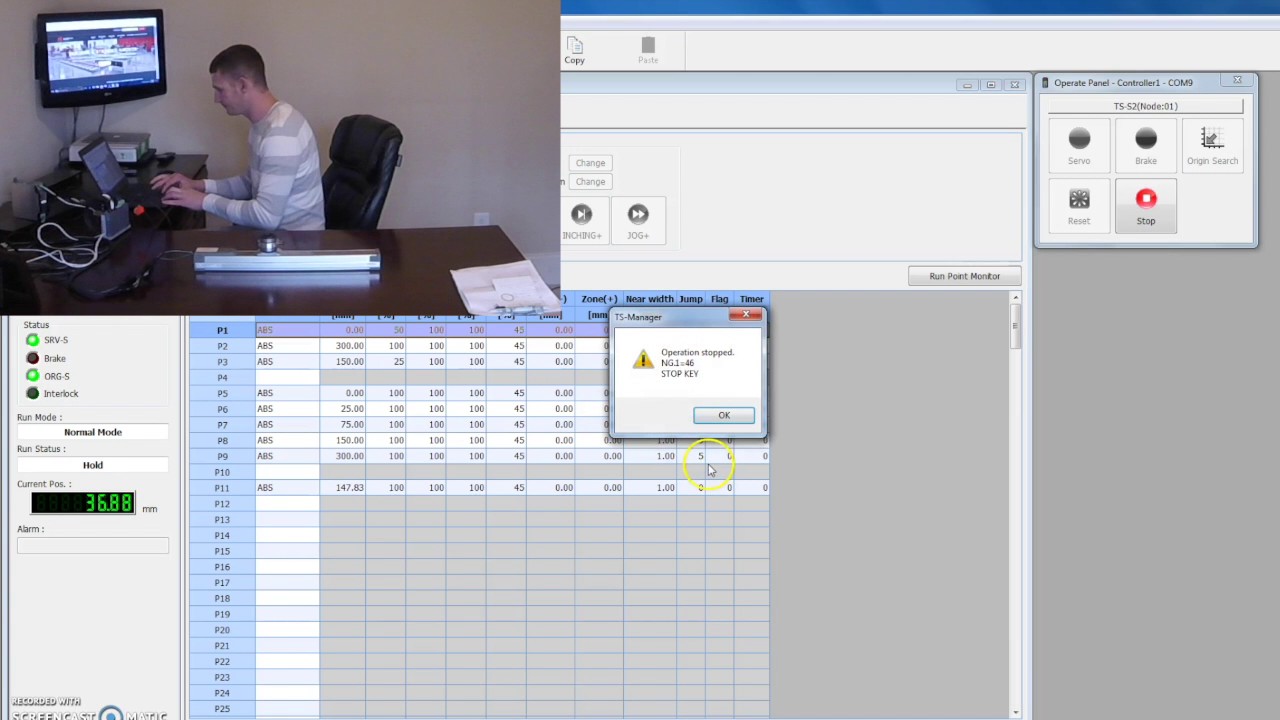Click position value 147.83 in row P11
This screenshot has height=720, width=1280.
343,488
